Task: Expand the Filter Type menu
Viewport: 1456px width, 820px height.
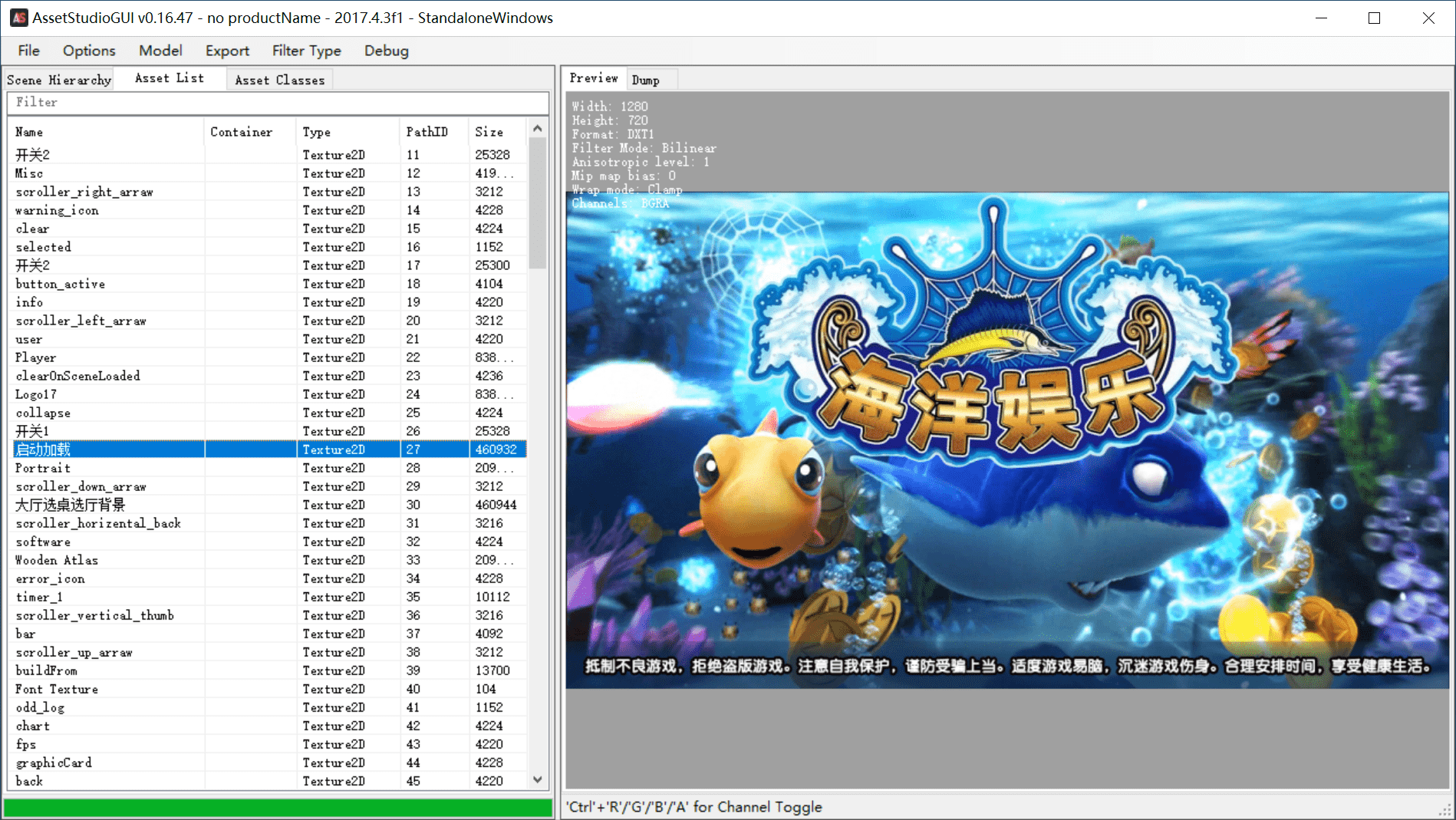Action: (306, 51)
